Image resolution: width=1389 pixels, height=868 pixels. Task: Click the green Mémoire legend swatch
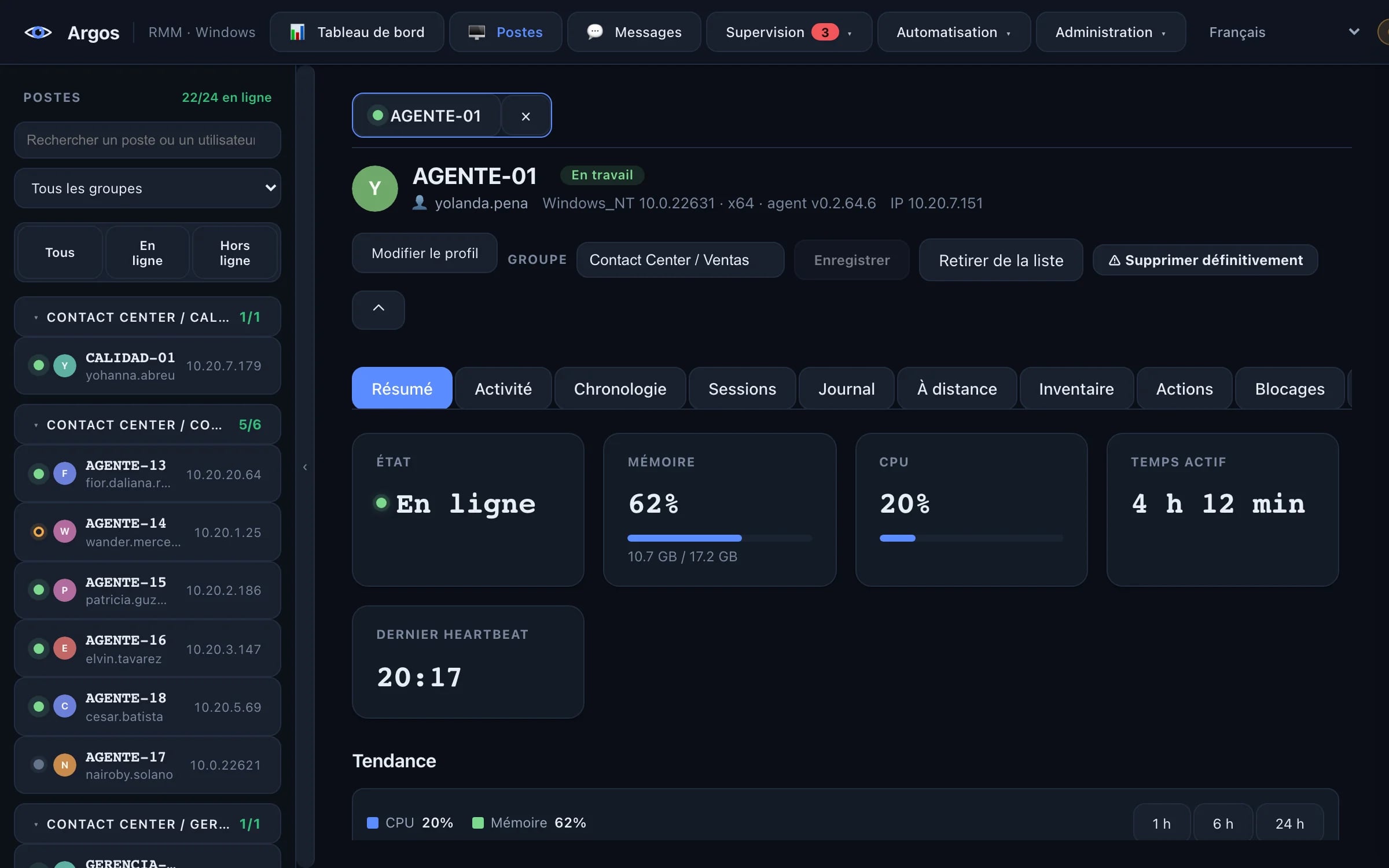pos(478,823)
